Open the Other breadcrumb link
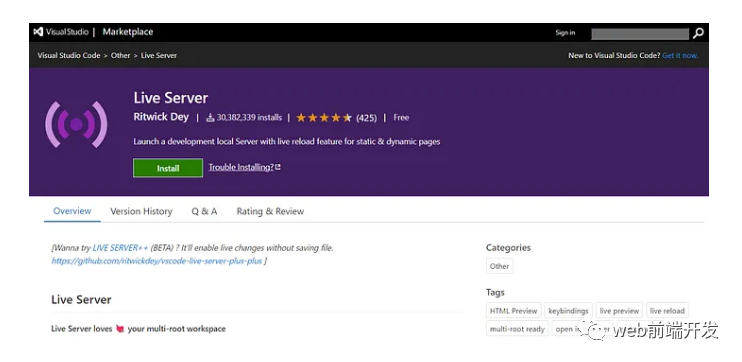 coord(120,55)
